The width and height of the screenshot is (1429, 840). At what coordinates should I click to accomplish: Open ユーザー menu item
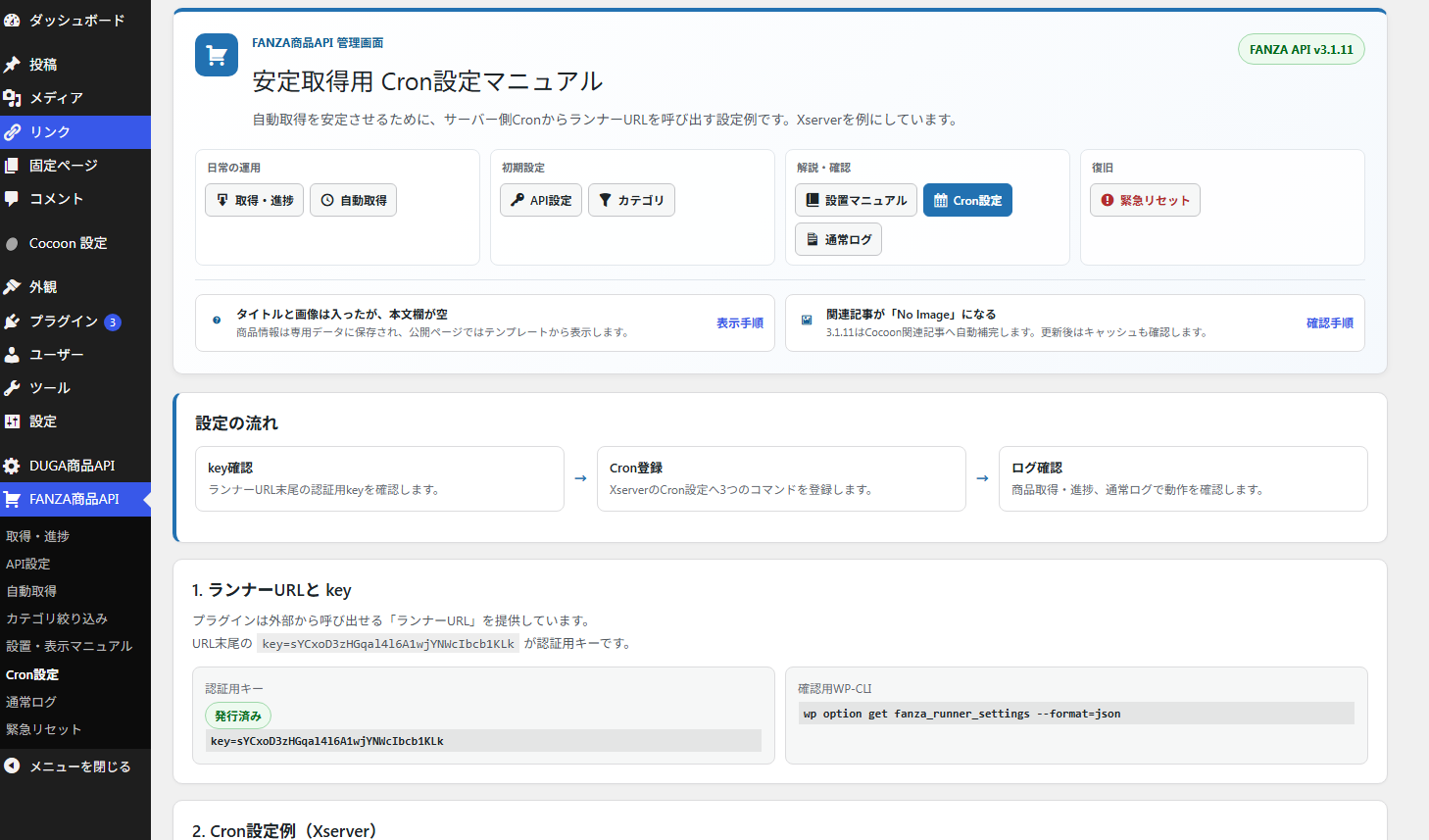[x=75, y=355]
